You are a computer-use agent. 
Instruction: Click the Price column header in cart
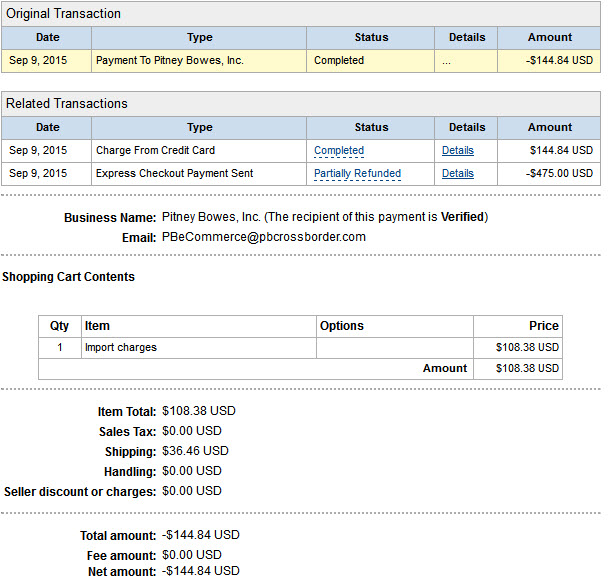[x=544, y=326]
